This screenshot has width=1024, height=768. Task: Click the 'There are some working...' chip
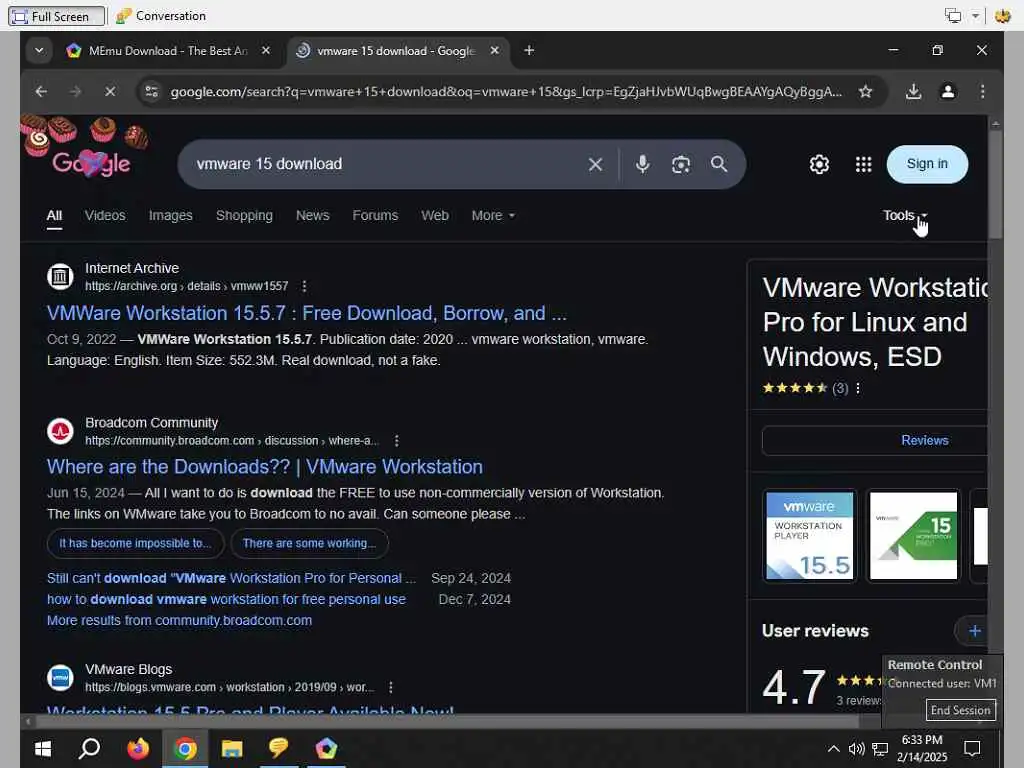pyautogui.click(x=310, y=543)
